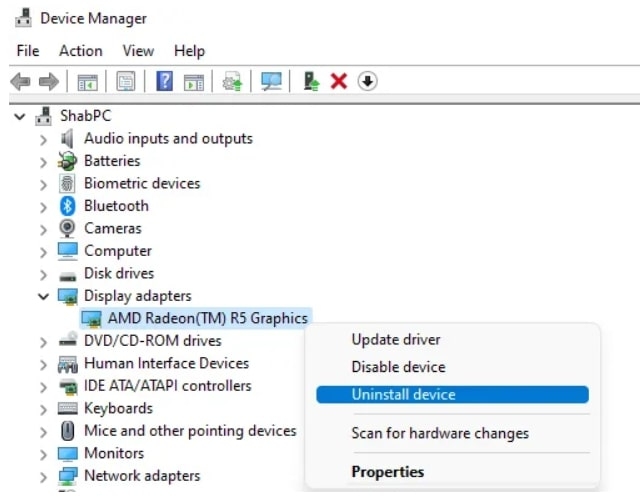Select the Human Interface Devices label

[167, 363]
